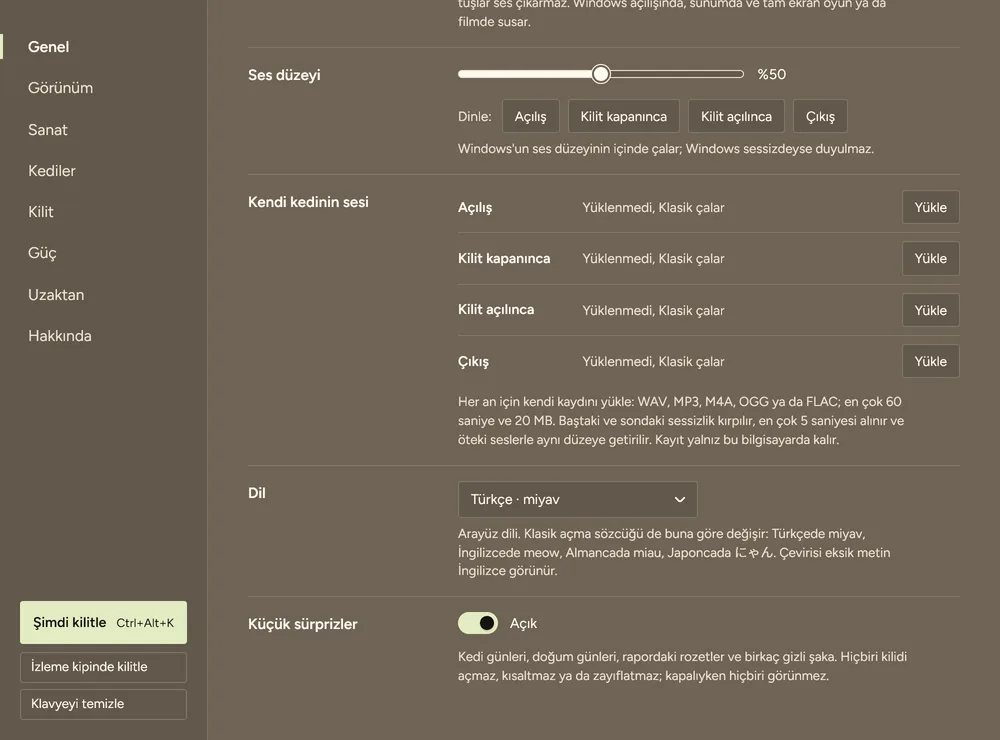Image resolution: width=1000 pixels, height=740 pixels.
Task: Load a recording for Kilit açılınca
Action: click(930, 310)
